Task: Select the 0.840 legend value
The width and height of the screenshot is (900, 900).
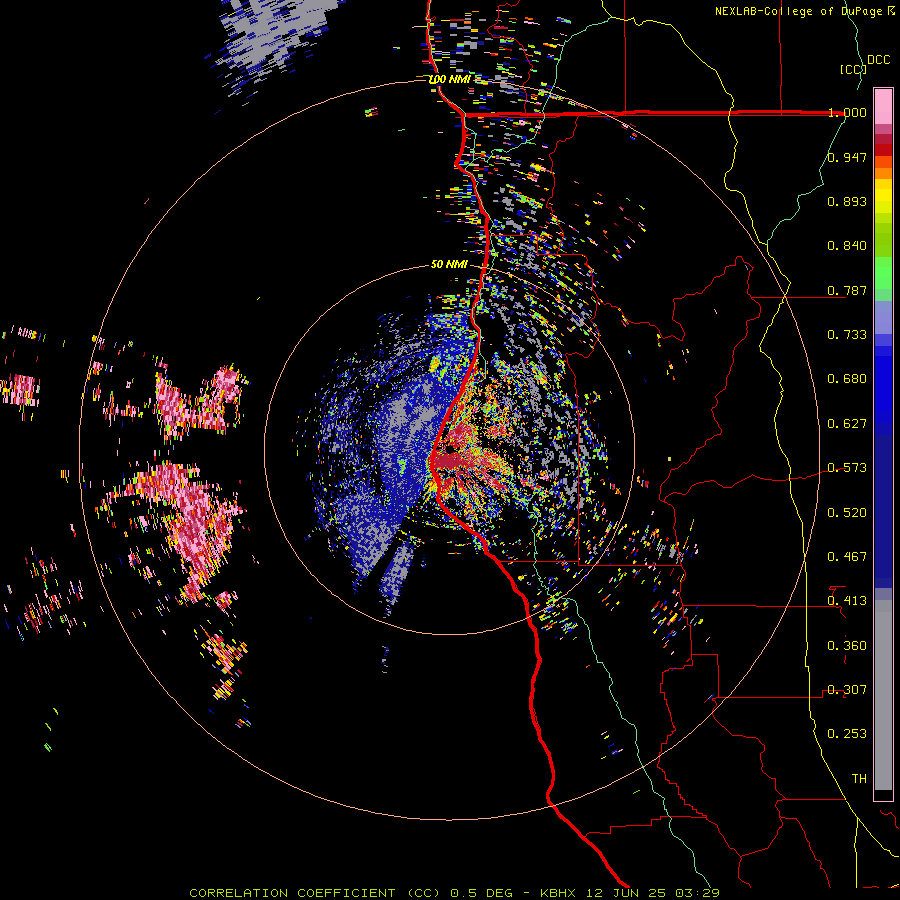Action: tap(847, 246)
